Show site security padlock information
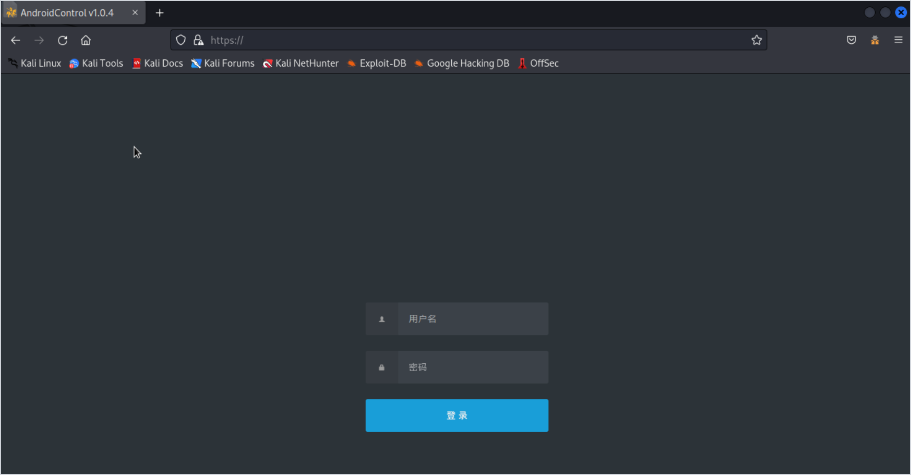911x475 pixels. pyautogui.click(x=198, y=40)
